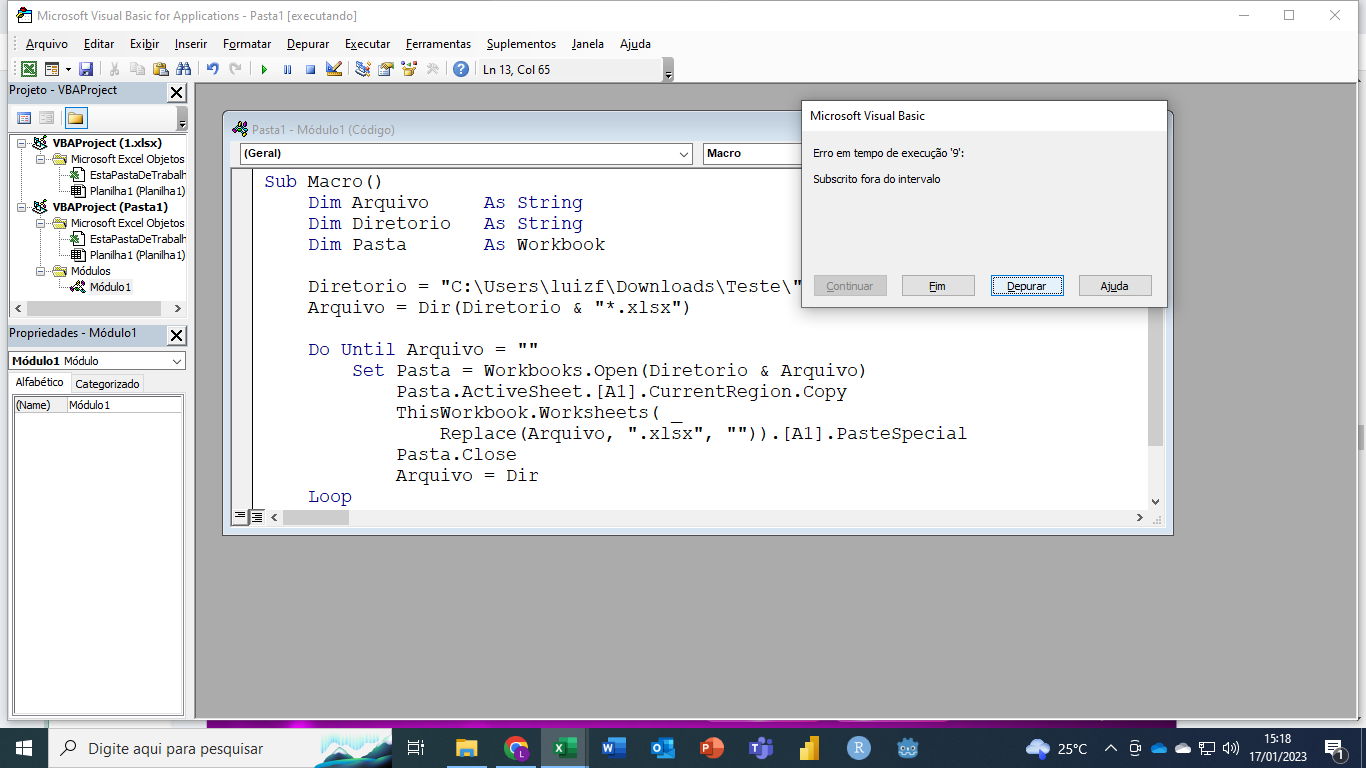1366x768 pixels.
Task: Open the Ajuda menu in menu bar
Action: (x=635, y=44)
